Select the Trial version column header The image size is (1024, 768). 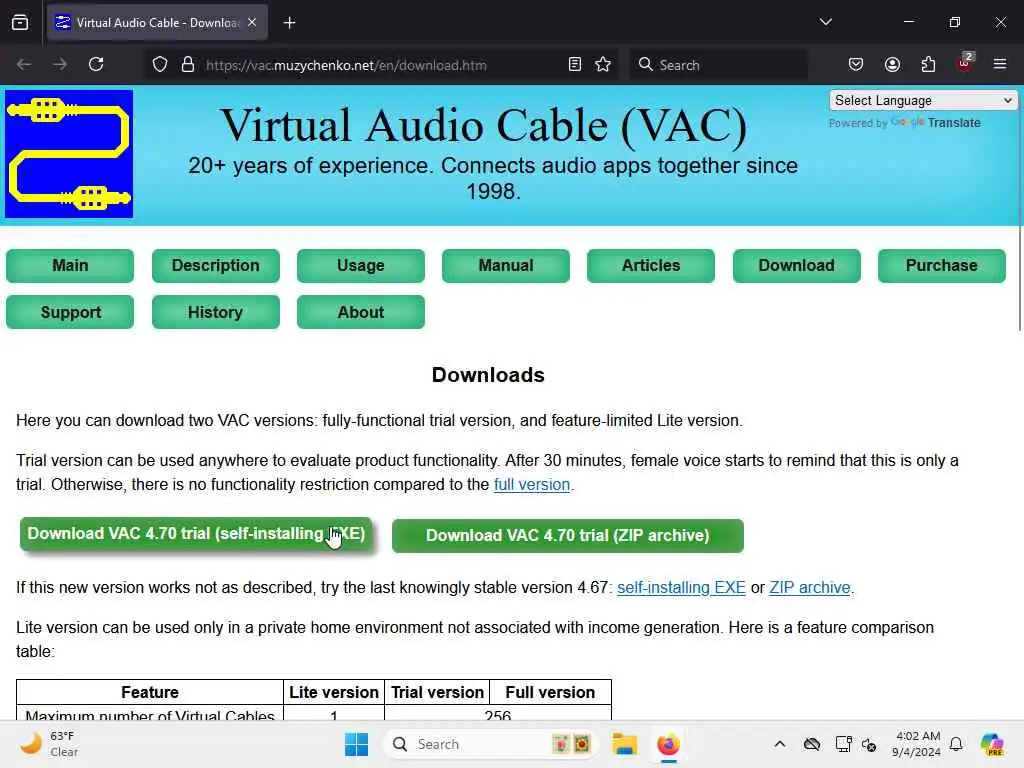[x=438, y=692]
